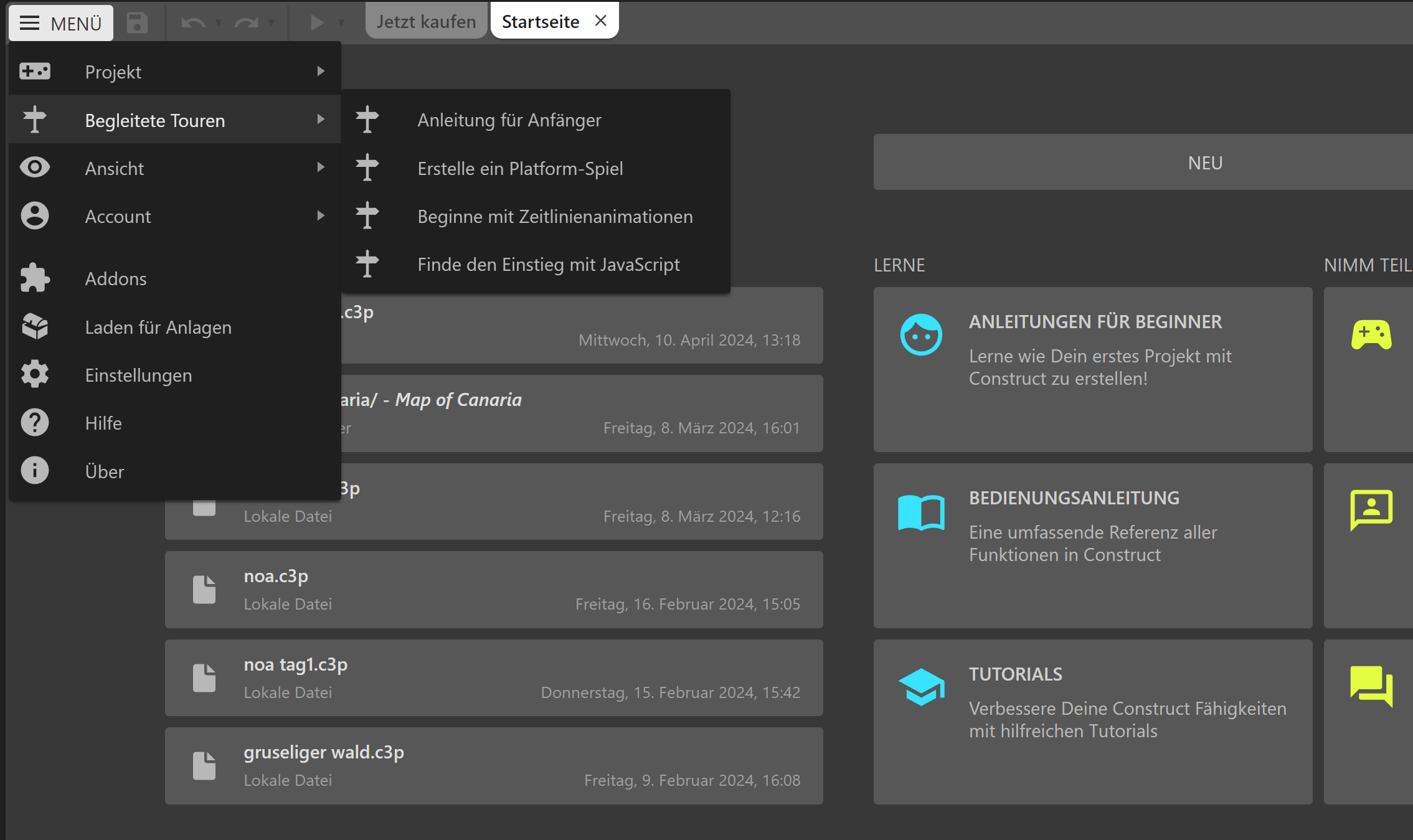Open Laden für Anlagen menu entry

(175, 326)
